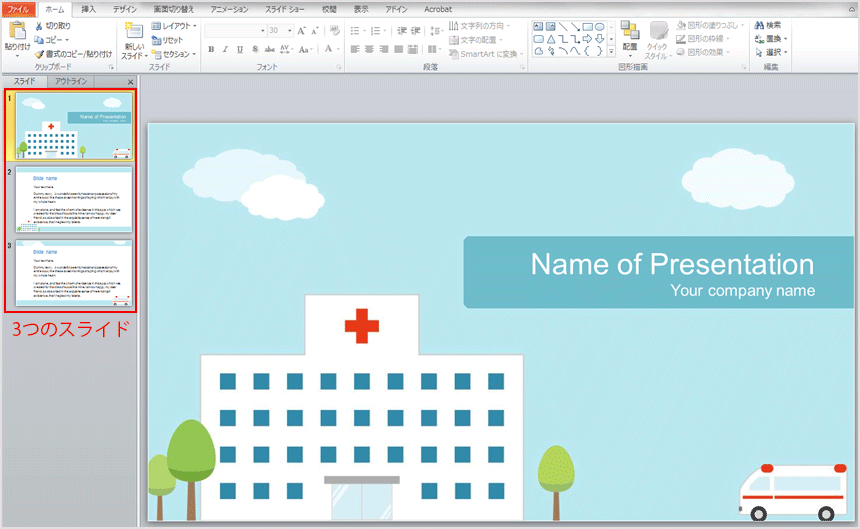Click the Paste (貼り付け) clipboard icon
The width and height of the screenshot is (860, 529).
point(17,31)
